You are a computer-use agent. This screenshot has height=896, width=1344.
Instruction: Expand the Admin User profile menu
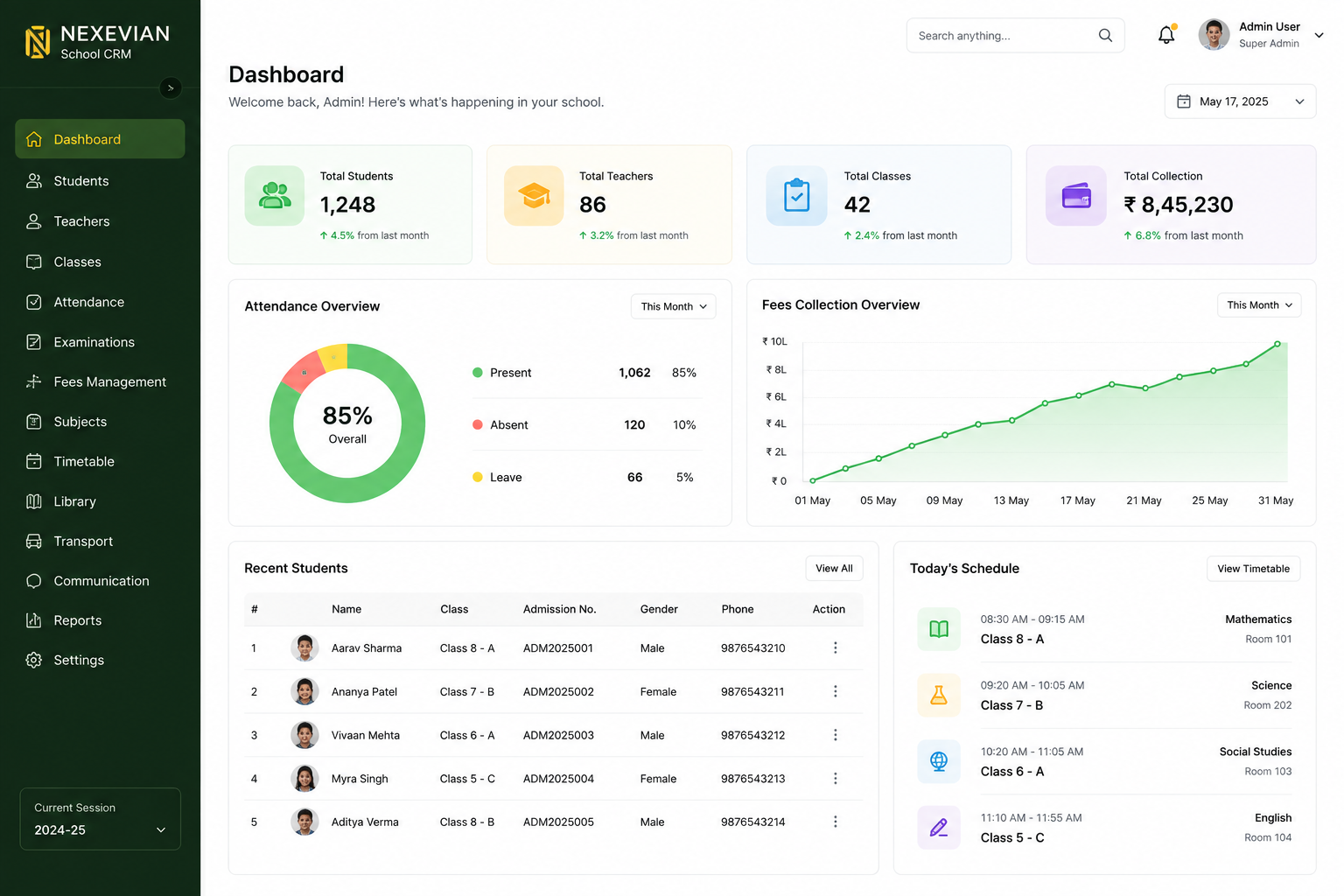click(x=1319, y=35)
